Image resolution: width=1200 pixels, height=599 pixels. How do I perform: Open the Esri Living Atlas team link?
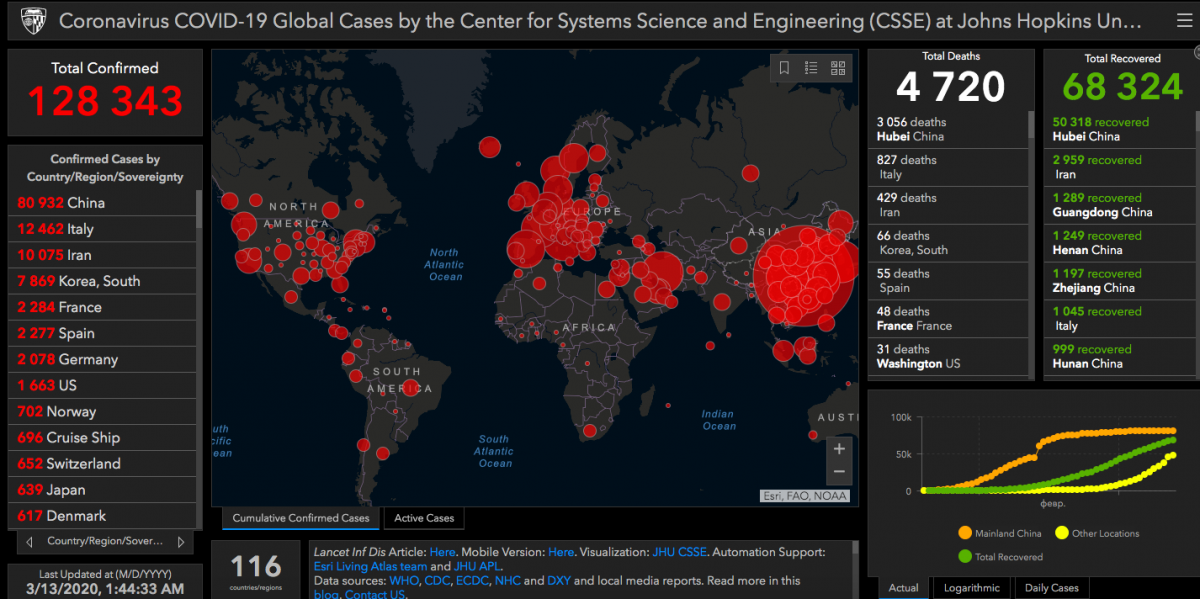(370, 566)
